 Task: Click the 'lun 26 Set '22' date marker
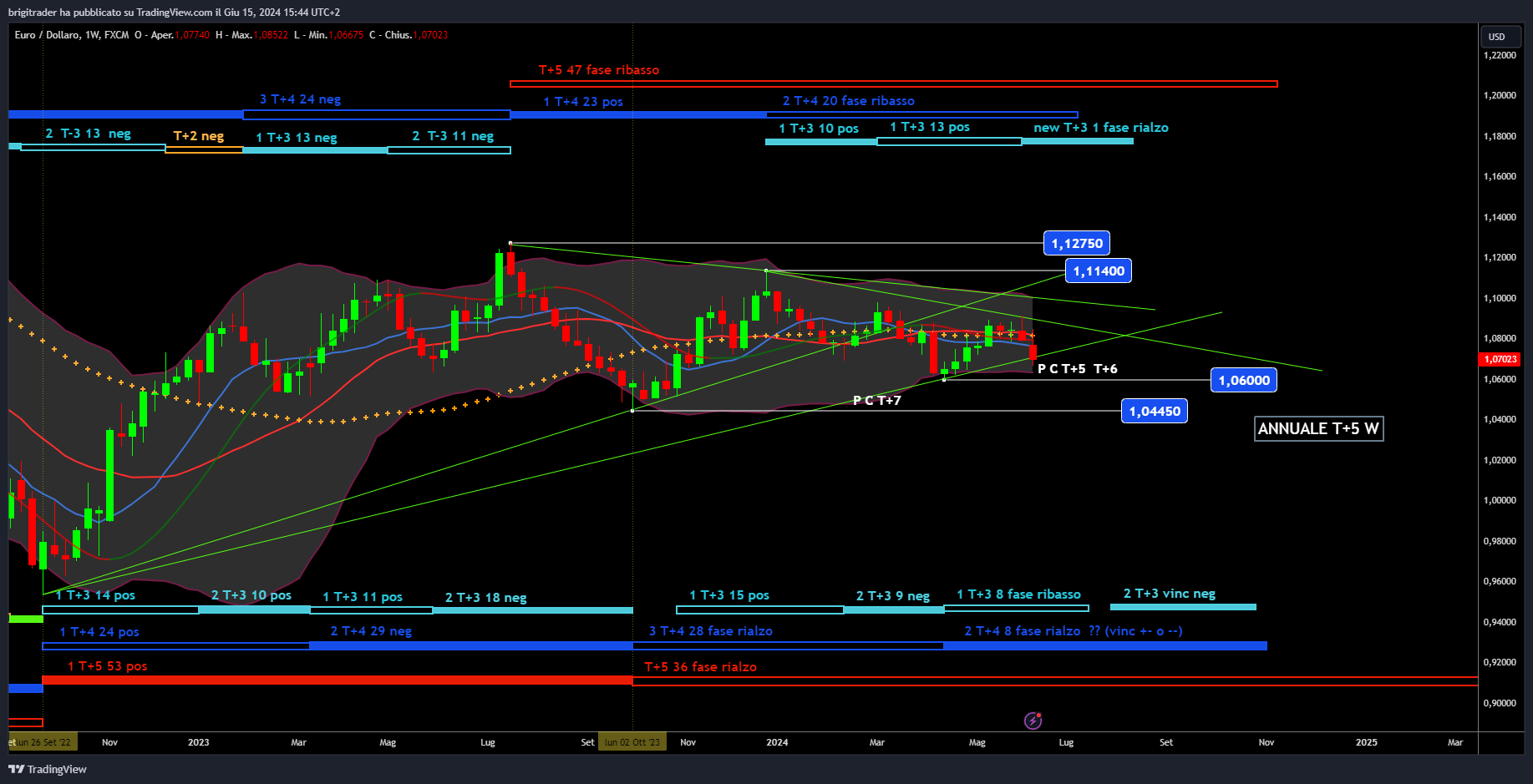click(44, 742)
